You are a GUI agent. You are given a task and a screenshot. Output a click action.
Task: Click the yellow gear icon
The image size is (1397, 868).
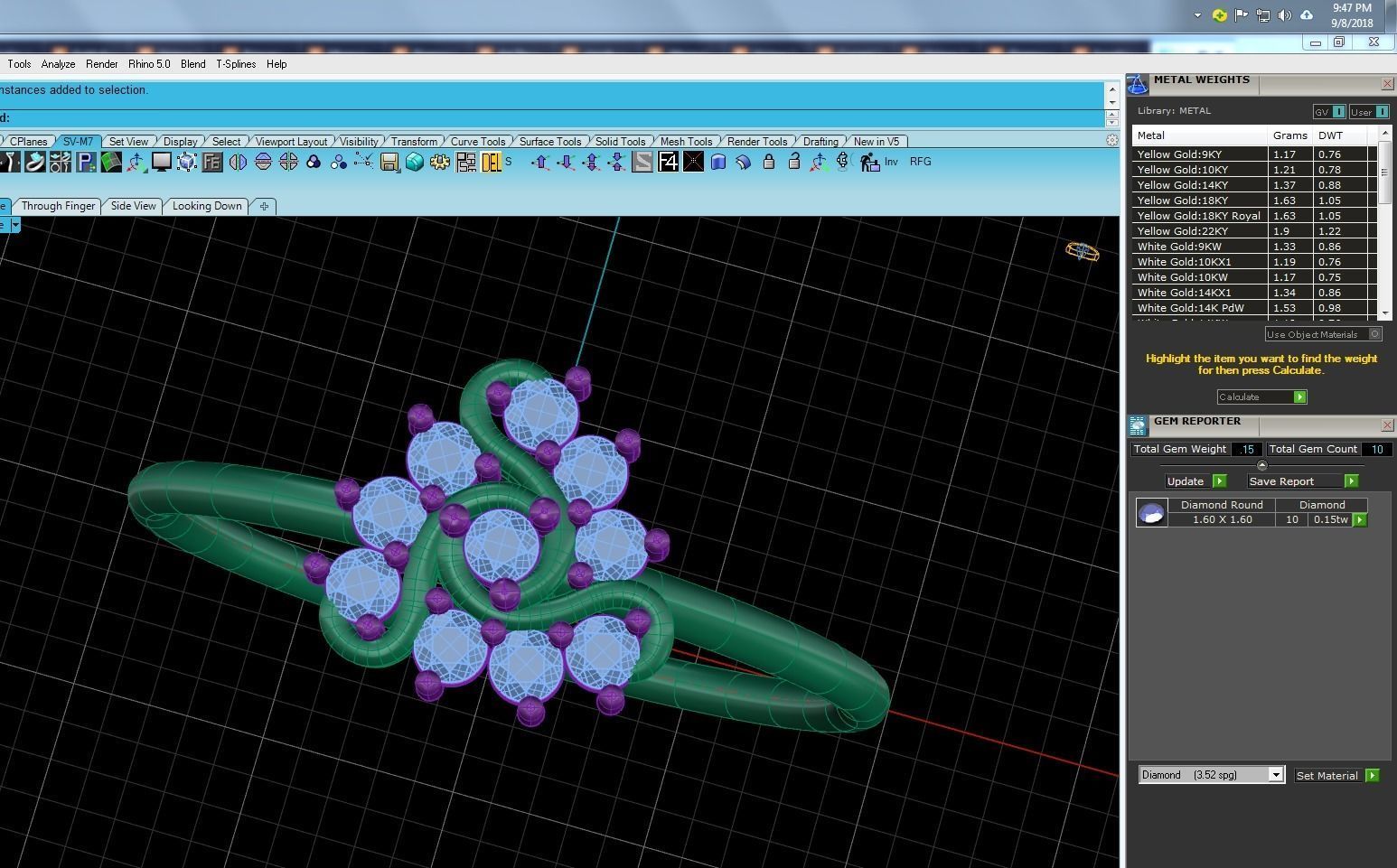(440, 162)
